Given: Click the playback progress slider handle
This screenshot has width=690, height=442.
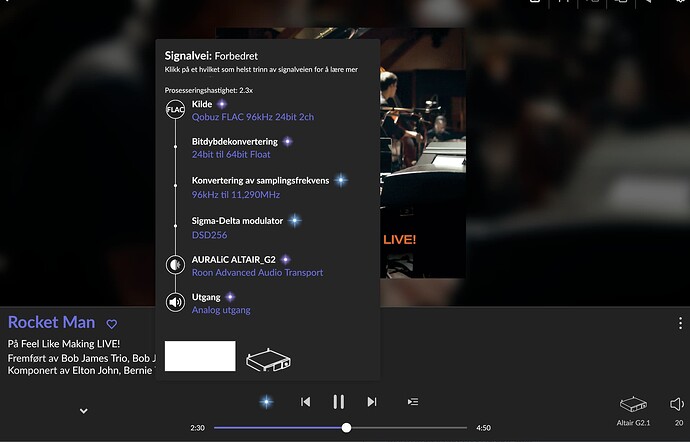Looking at the screenshot, I should point(346,427).
